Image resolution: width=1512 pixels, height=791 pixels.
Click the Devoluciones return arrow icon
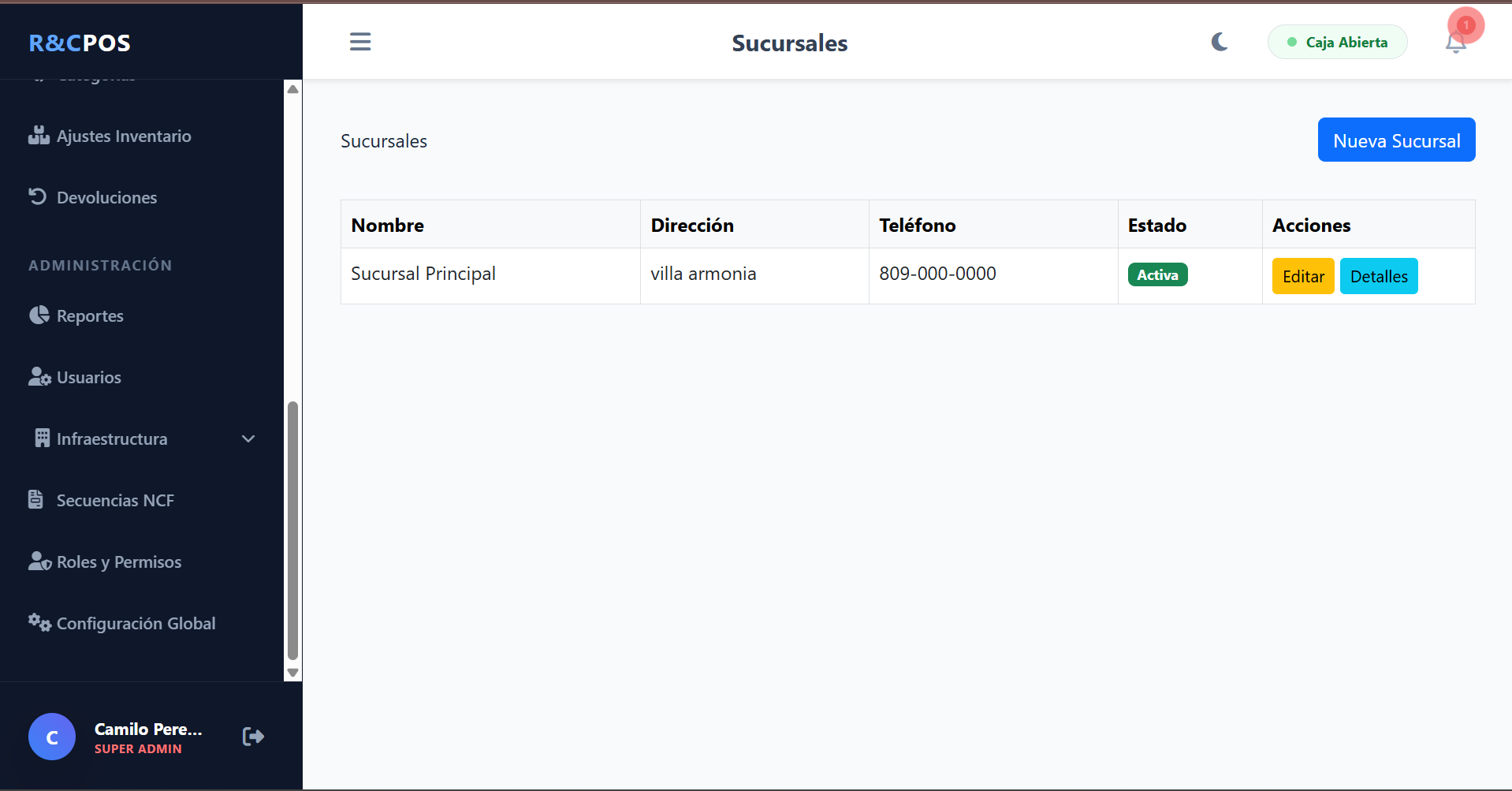38,196
